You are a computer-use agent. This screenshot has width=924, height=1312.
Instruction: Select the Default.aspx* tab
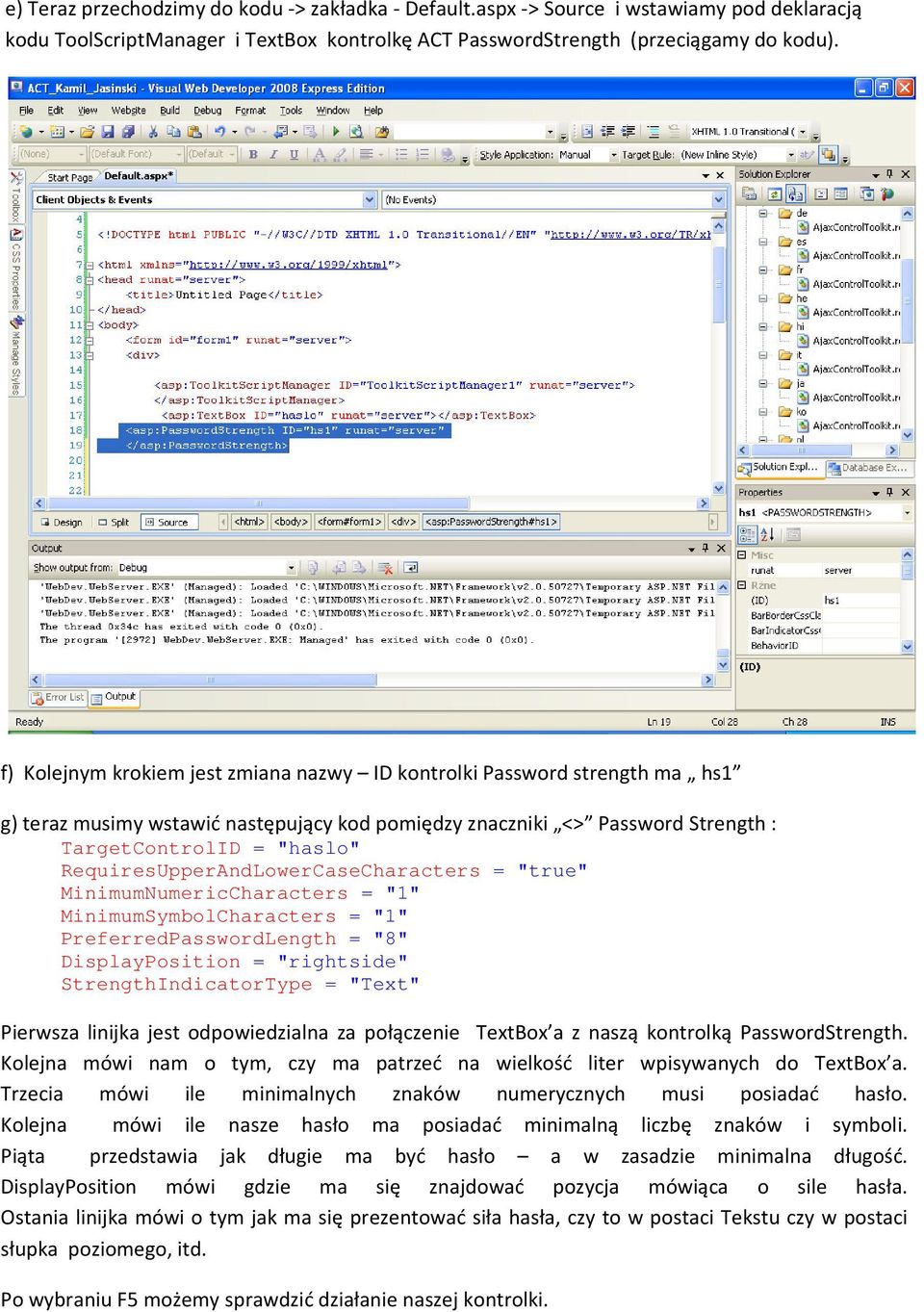pos(139,176)
